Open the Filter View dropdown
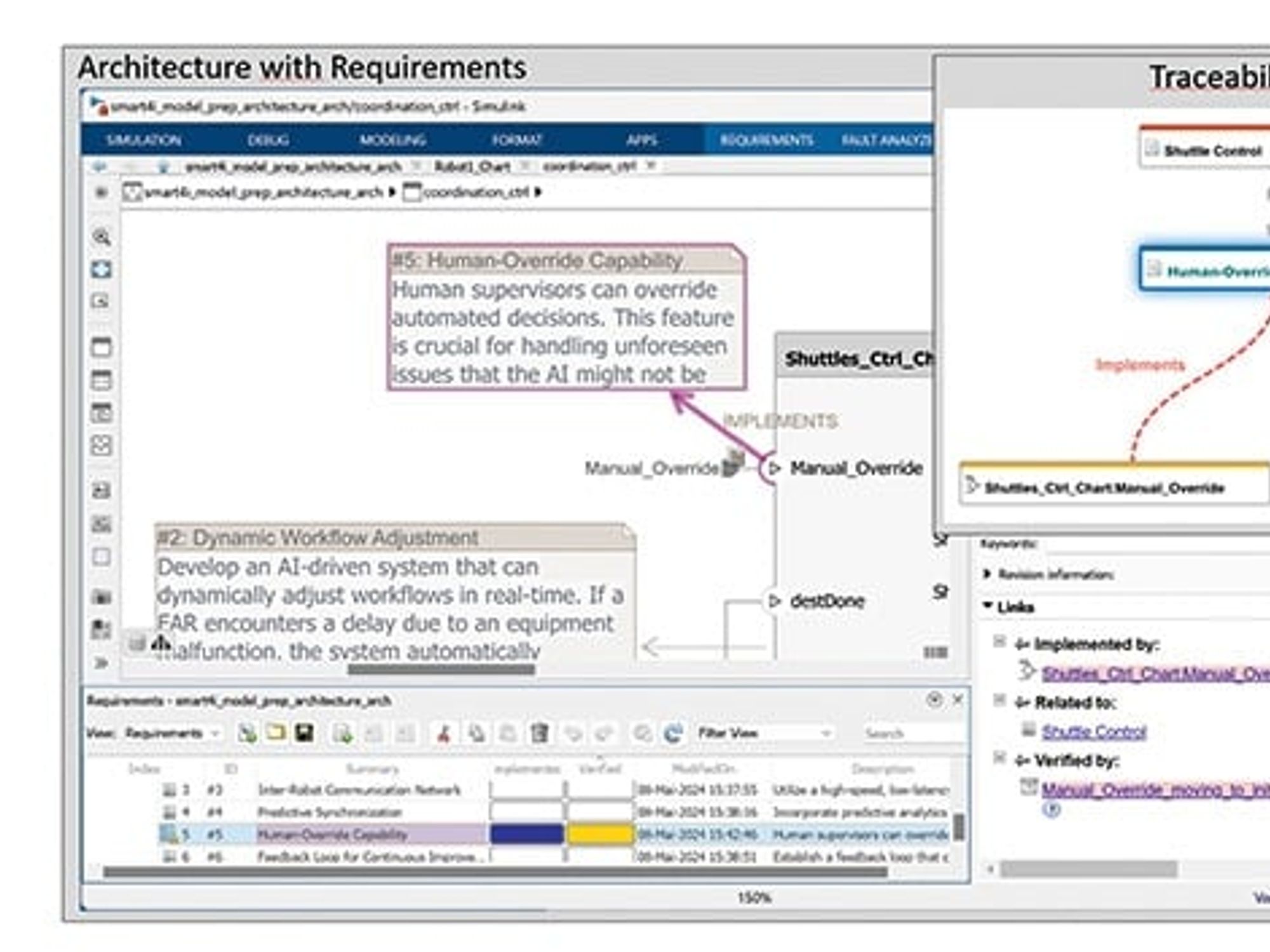 click(765, 733)
